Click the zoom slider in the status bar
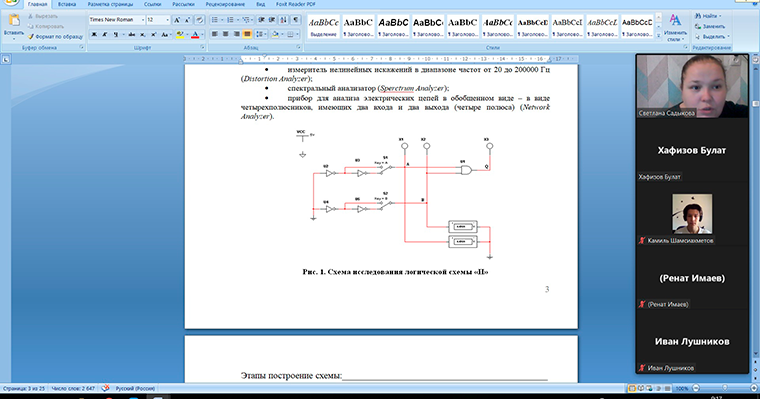760x399 pixels. click(x=725, y=388)
